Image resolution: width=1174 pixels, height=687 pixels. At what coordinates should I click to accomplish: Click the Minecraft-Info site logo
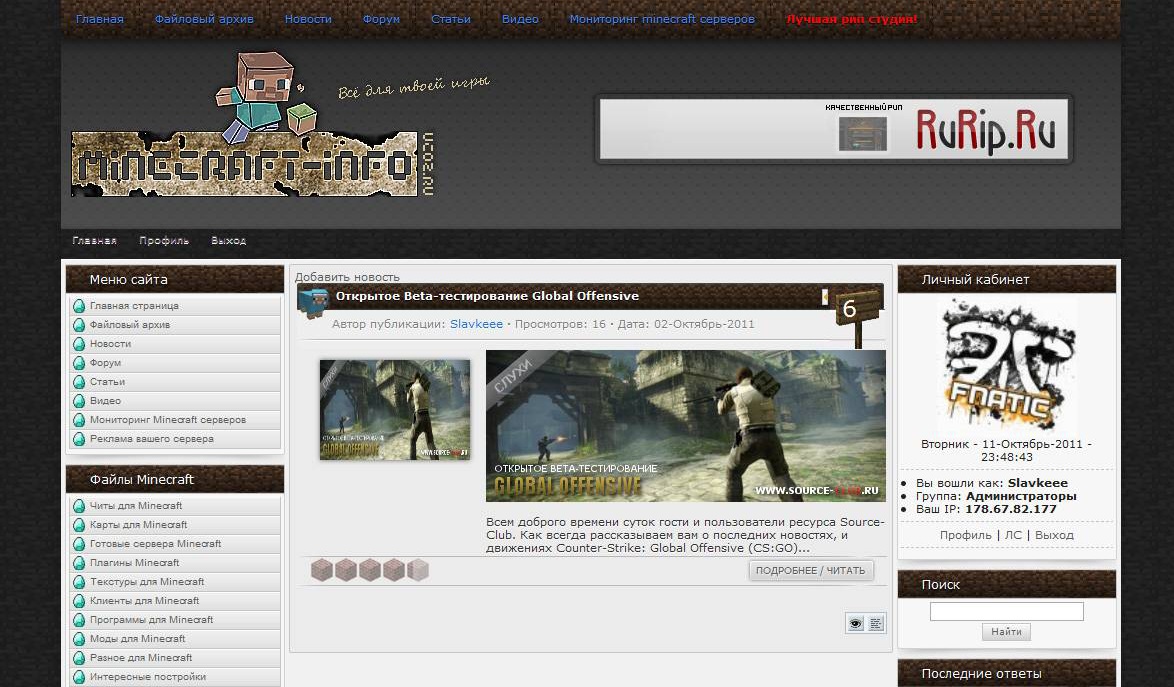pos(252,125)
